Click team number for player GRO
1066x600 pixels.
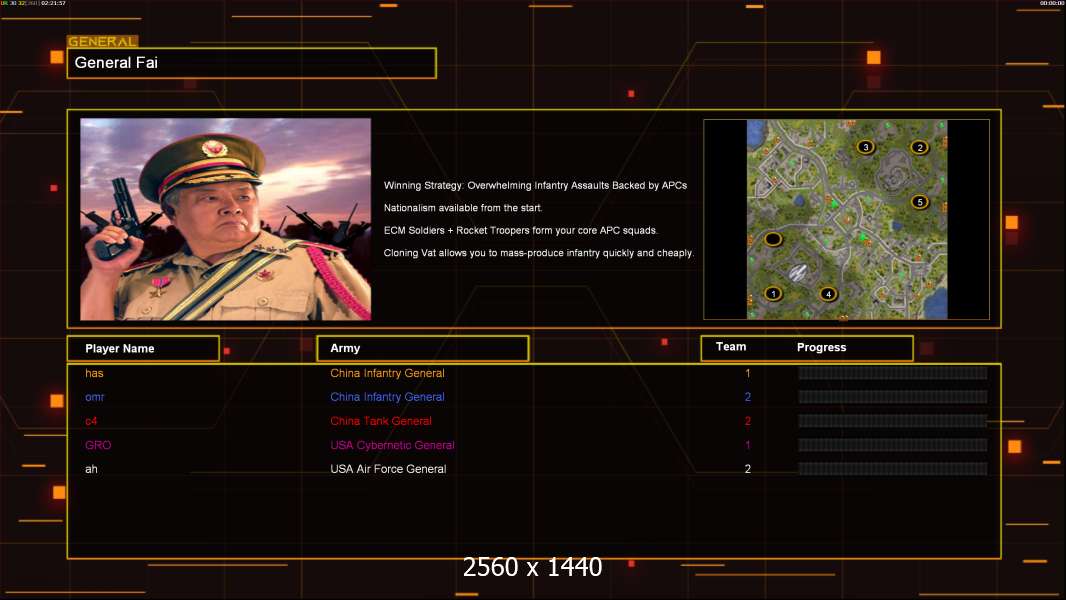(747, 445)
